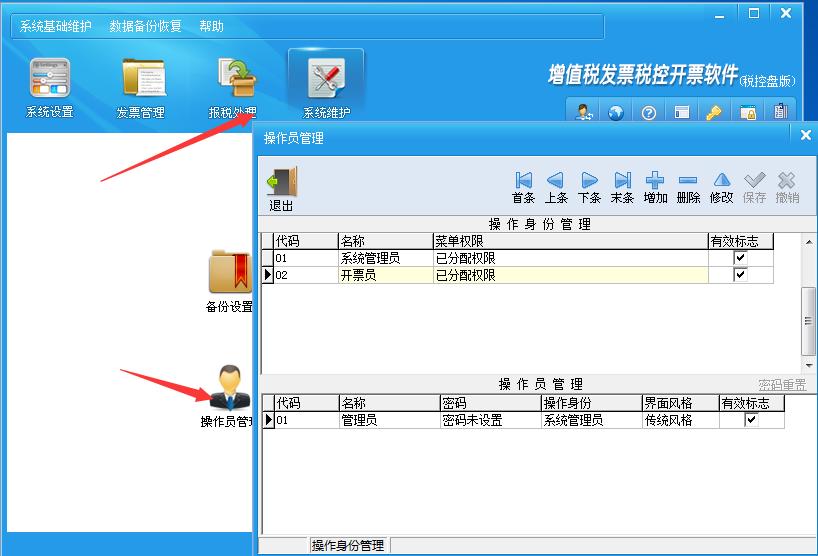
Task: Click 已分配权限 cell in 开票员 row
Action: tap(571, 275)
